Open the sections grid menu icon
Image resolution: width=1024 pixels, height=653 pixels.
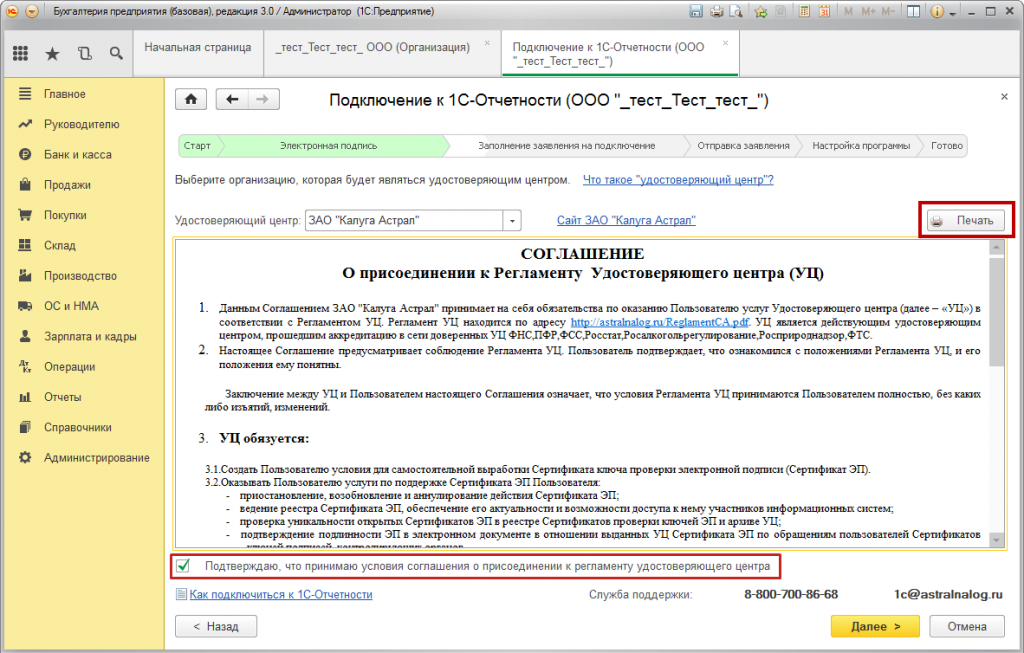20,54
